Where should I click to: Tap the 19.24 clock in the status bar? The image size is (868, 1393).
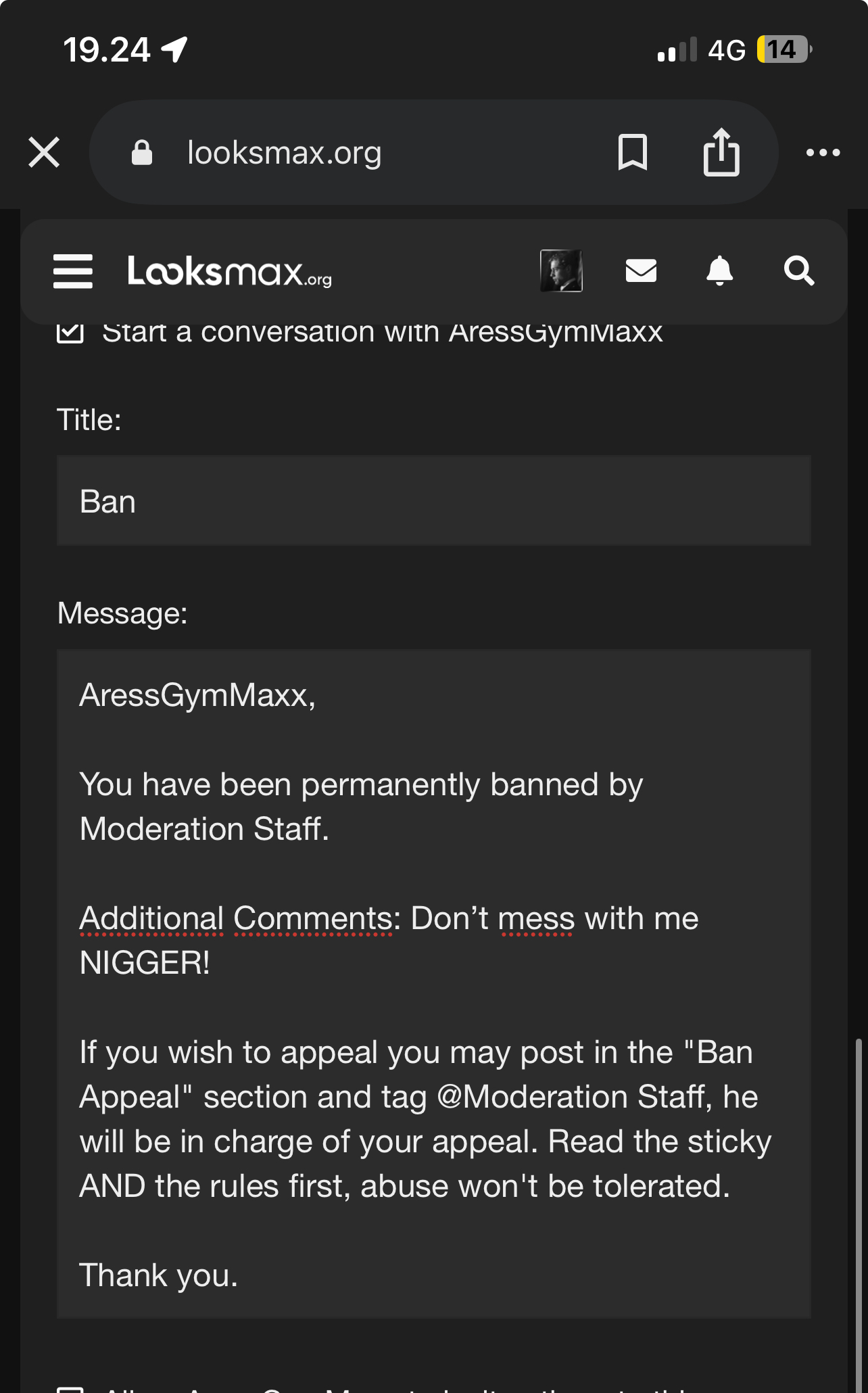pos(106,50)
